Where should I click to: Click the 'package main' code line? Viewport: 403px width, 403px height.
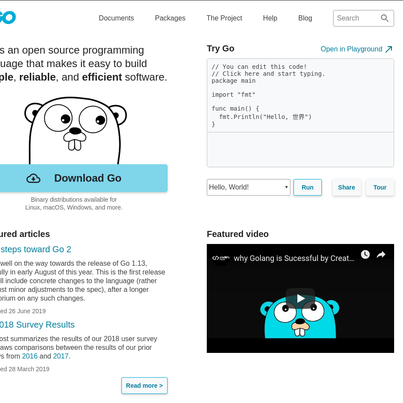coord(233,81)
